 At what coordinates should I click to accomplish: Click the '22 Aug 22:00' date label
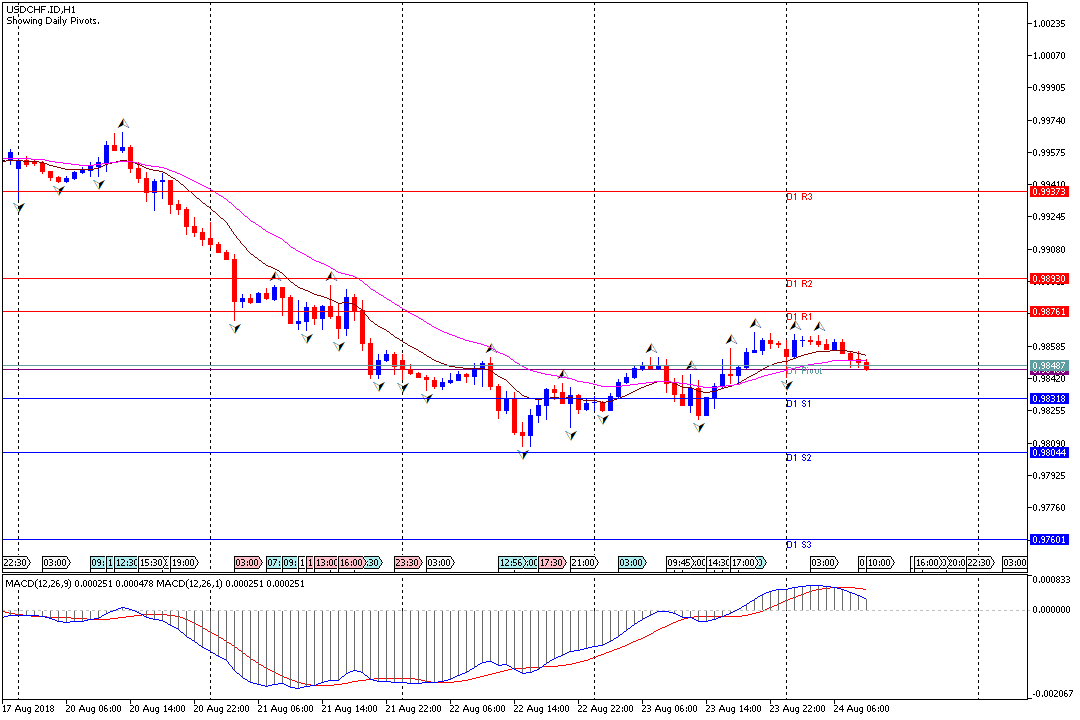point(605,708)
